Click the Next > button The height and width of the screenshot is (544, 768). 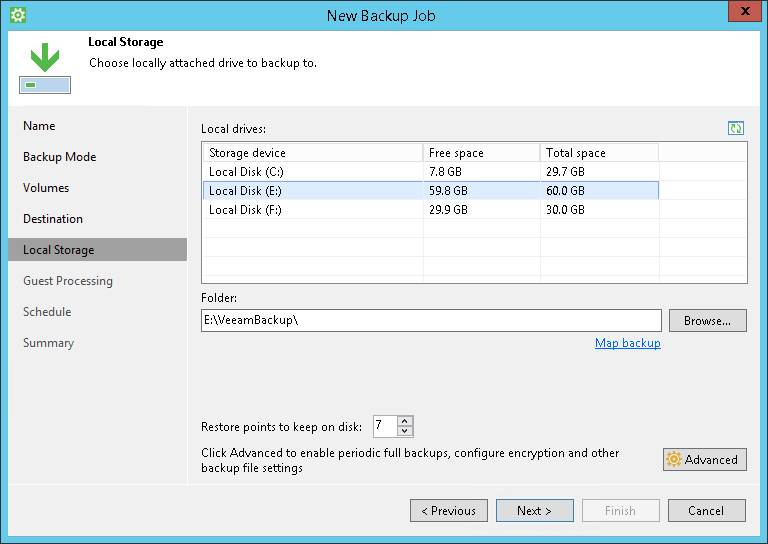pos(534,511)
